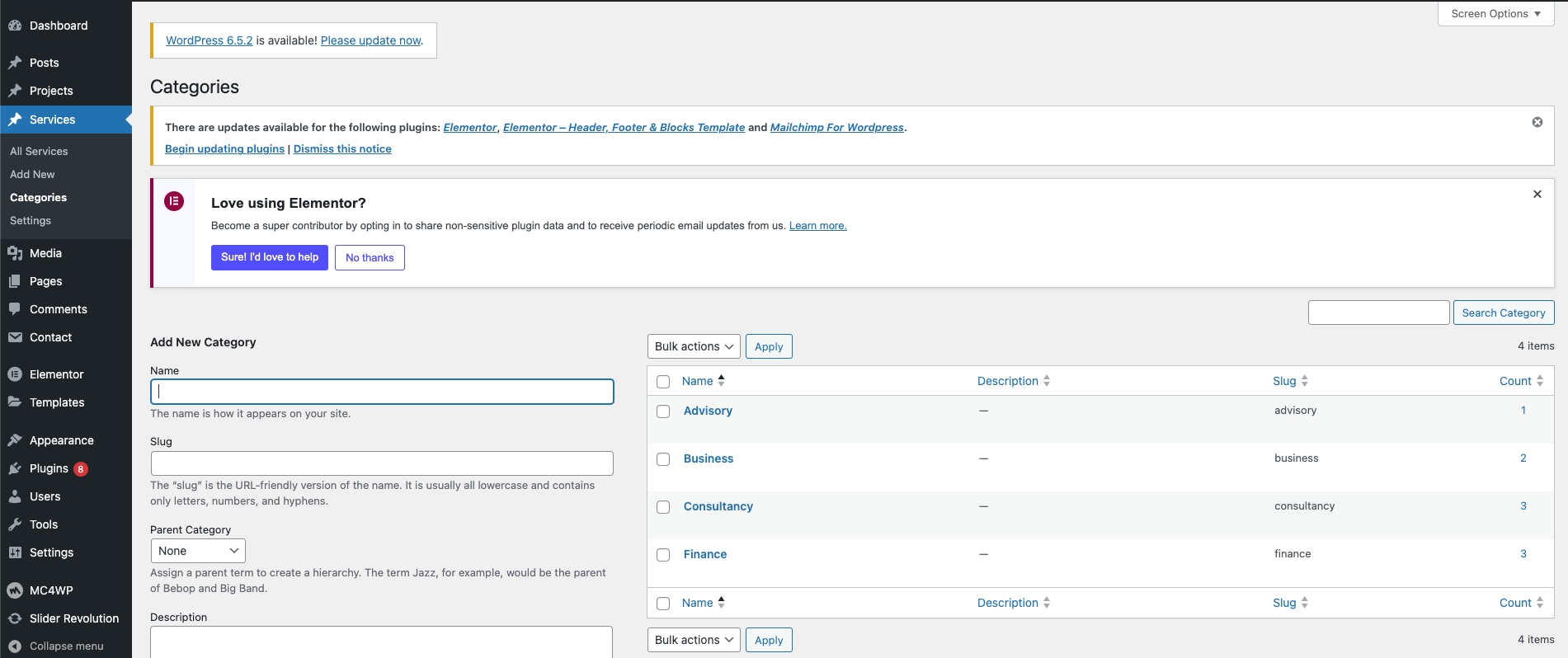
Task: Click the Comments bubble icon
Action: coord(15,309)
